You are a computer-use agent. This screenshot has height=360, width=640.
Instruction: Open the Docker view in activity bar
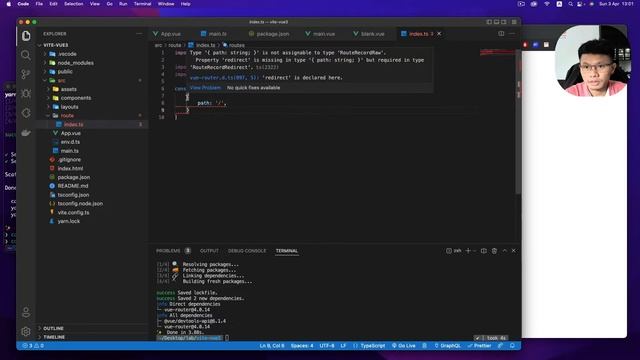[26, 132]
